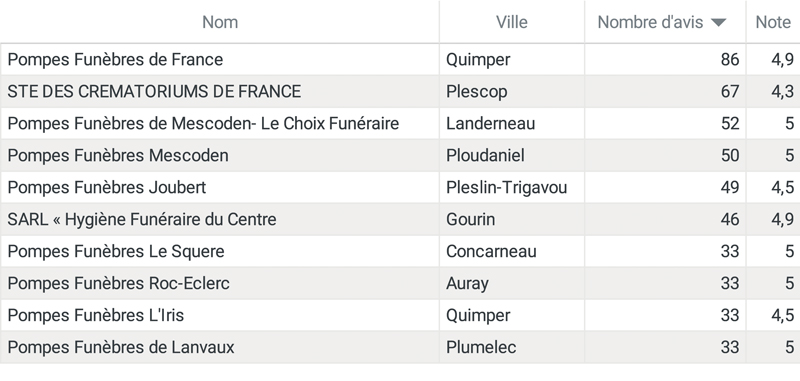The width and height of the screenshot is (800, 381).
Task: Select the Pompes Funèbres de France row
Action: click(400, 60)
